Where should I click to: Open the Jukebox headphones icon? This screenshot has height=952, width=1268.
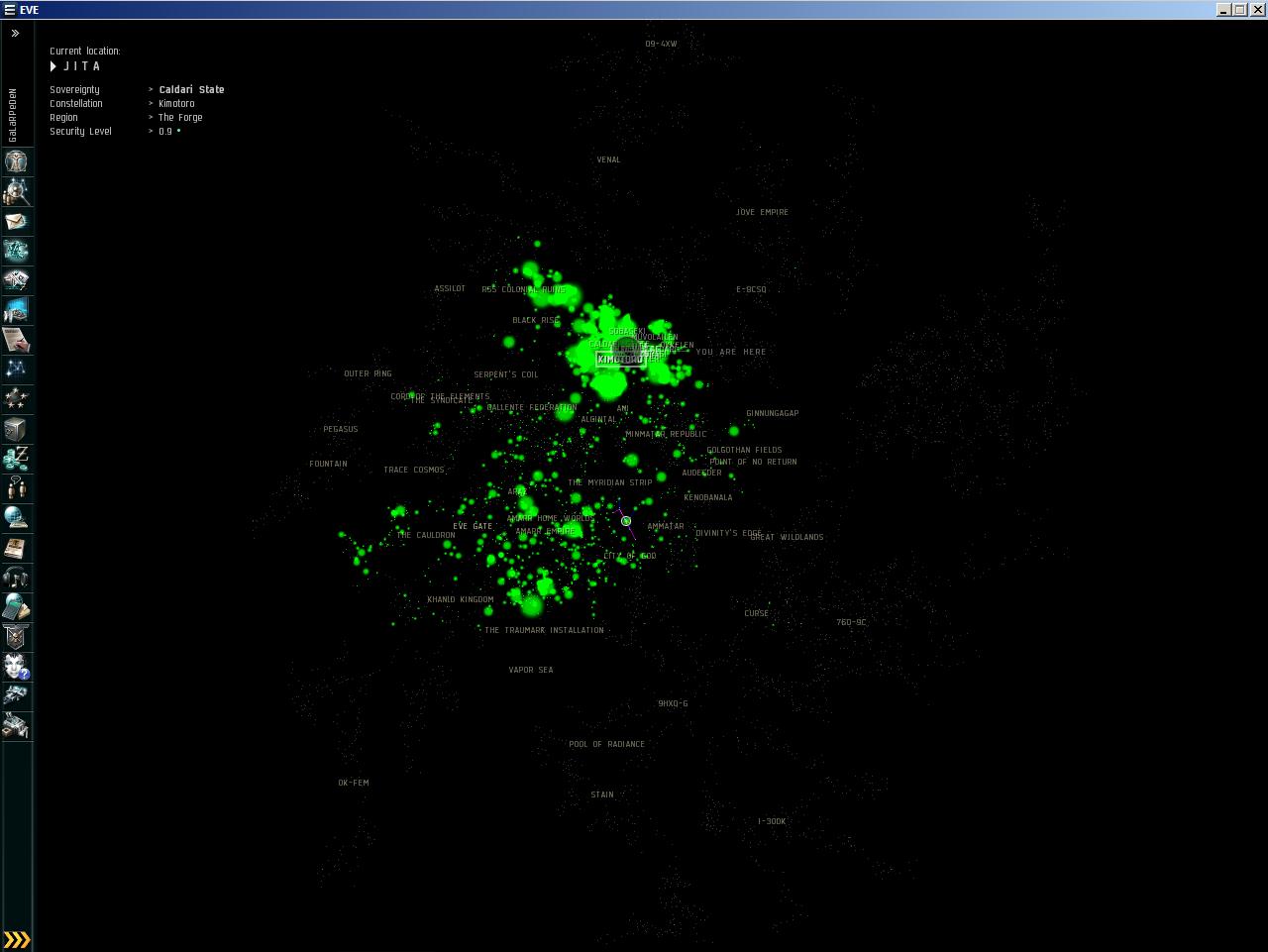(x=16, y=578)
